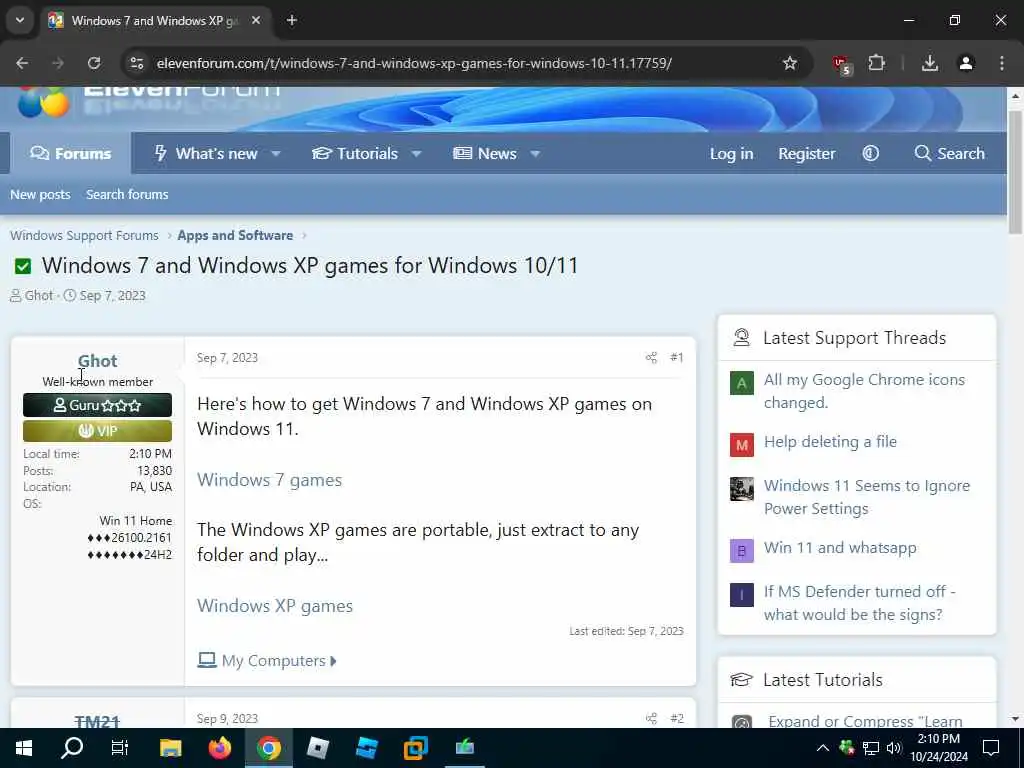Open File Explorer from the taskbar
Viewport: 1024px width, 768px height.
coord(170,748)
